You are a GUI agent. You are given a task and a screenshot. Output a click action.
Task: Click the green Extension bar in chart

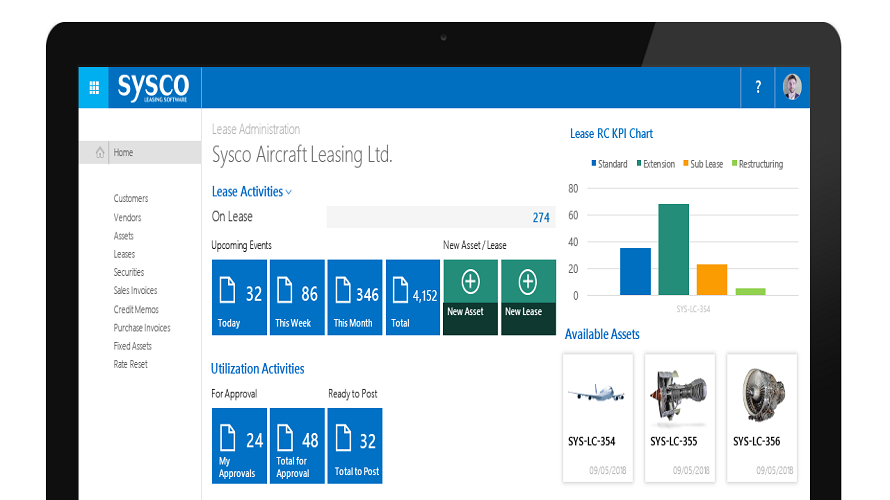pos(674,250)
